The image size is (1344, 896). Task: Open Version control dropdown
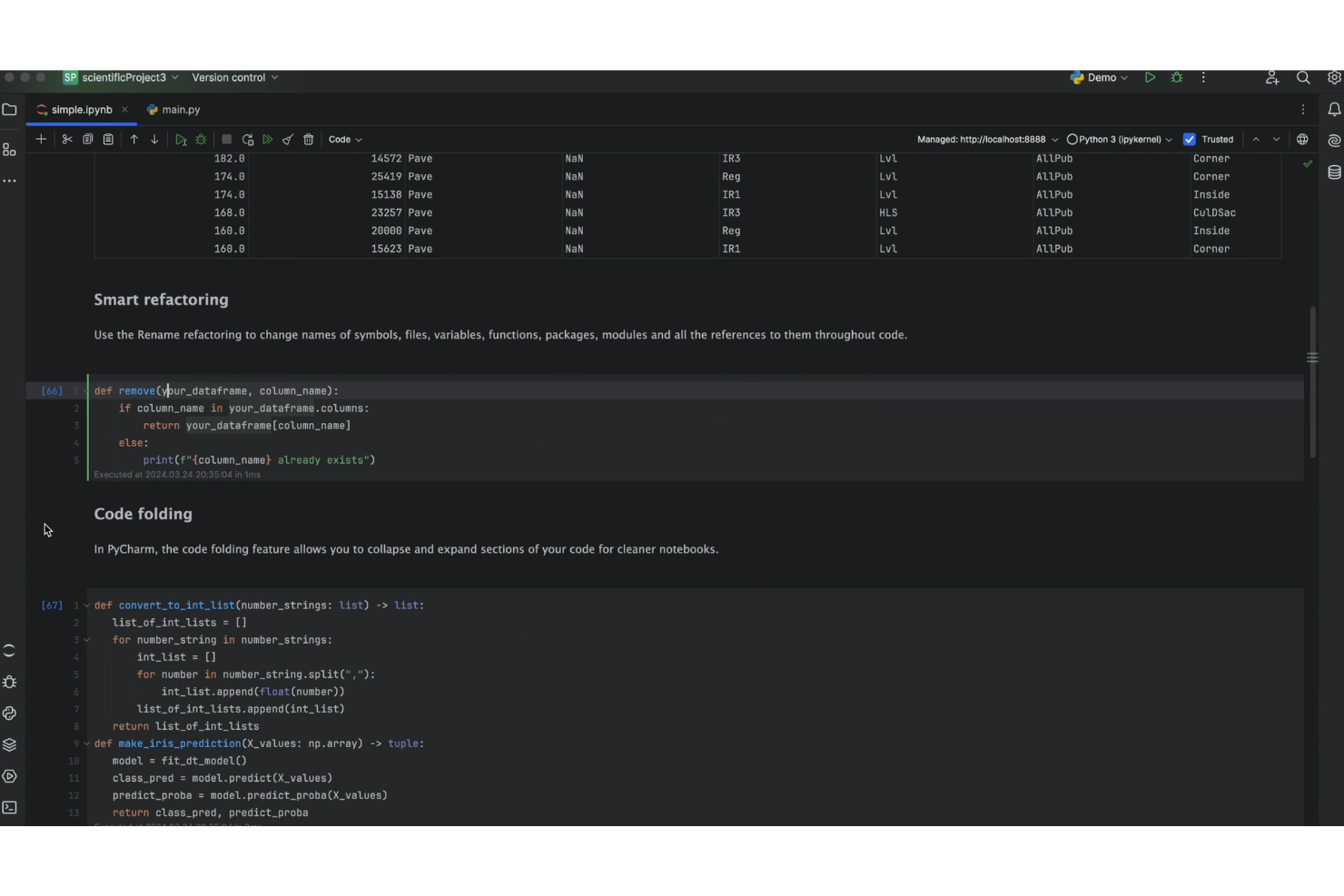tap(235, 78)
